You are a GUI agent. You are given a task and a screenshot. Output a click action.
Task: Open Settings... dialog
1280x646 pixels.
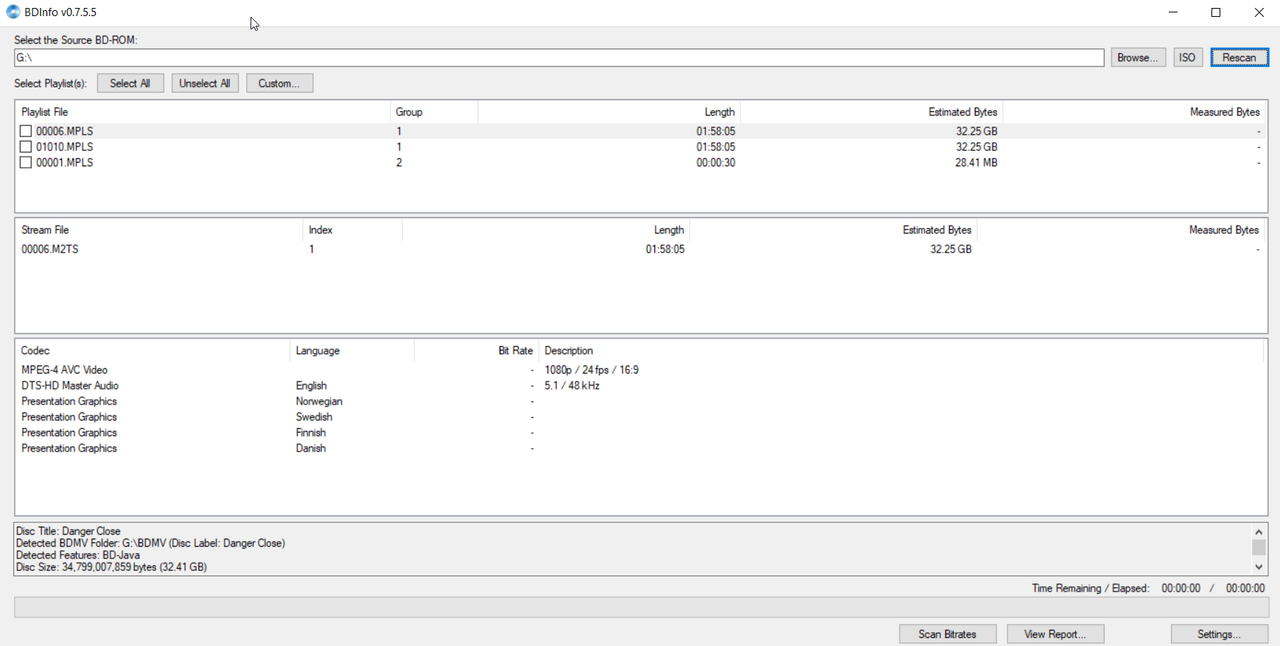coord(1219,634)
